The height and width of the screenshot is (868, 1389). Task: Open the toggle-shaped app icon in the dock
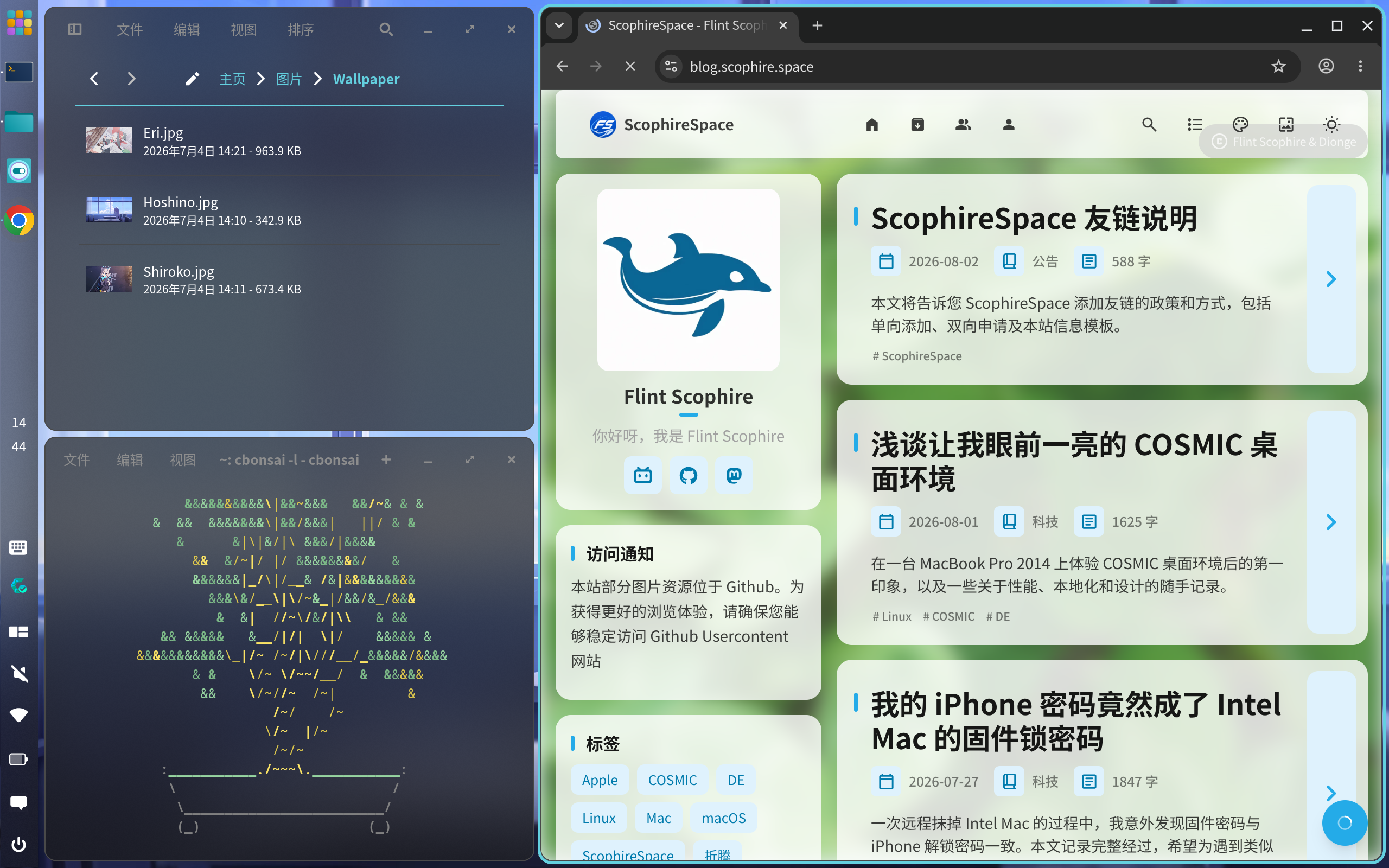coord(19,171)
